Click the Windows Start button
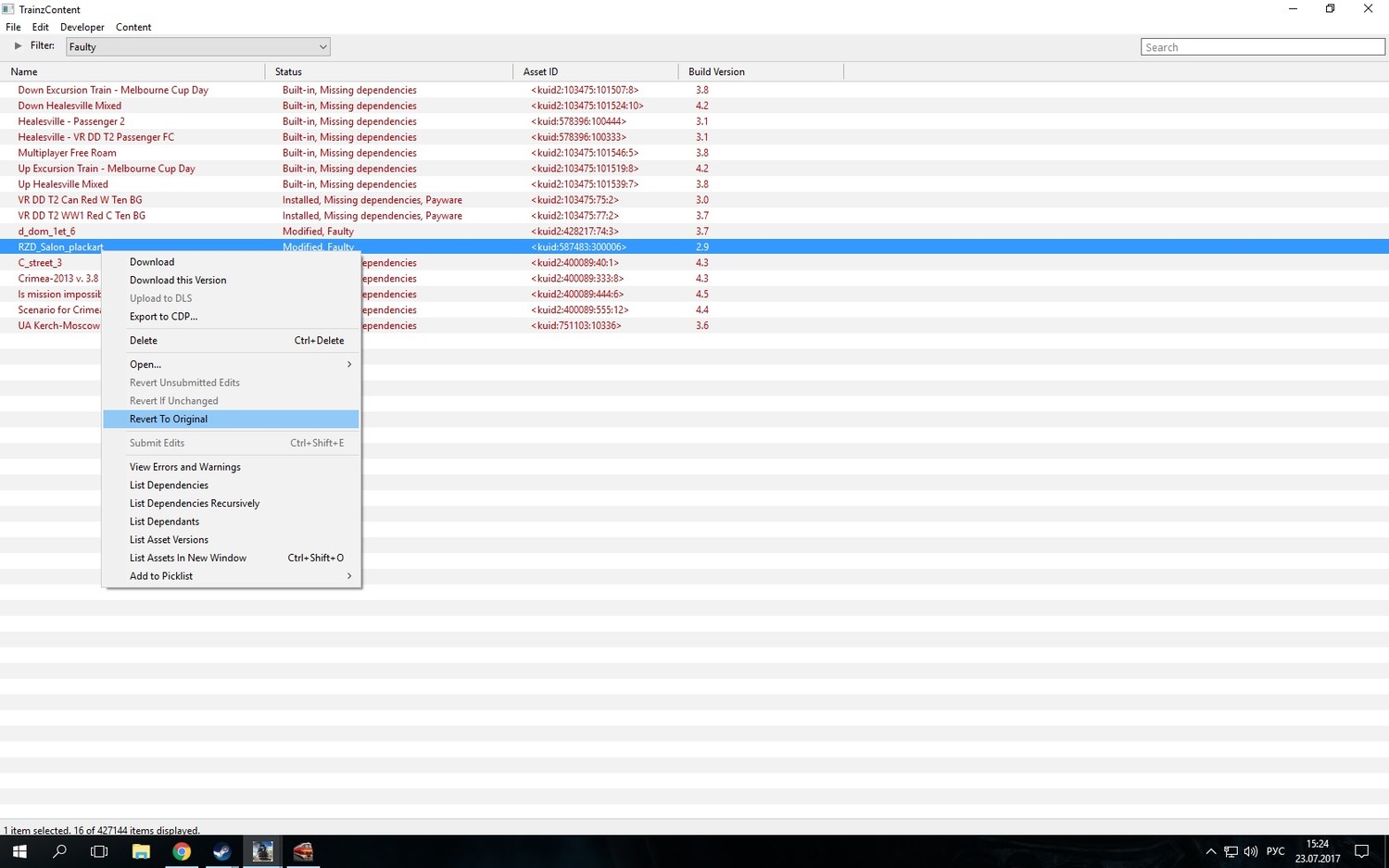The image size is (1389, 868). click(x=19, y=851)
